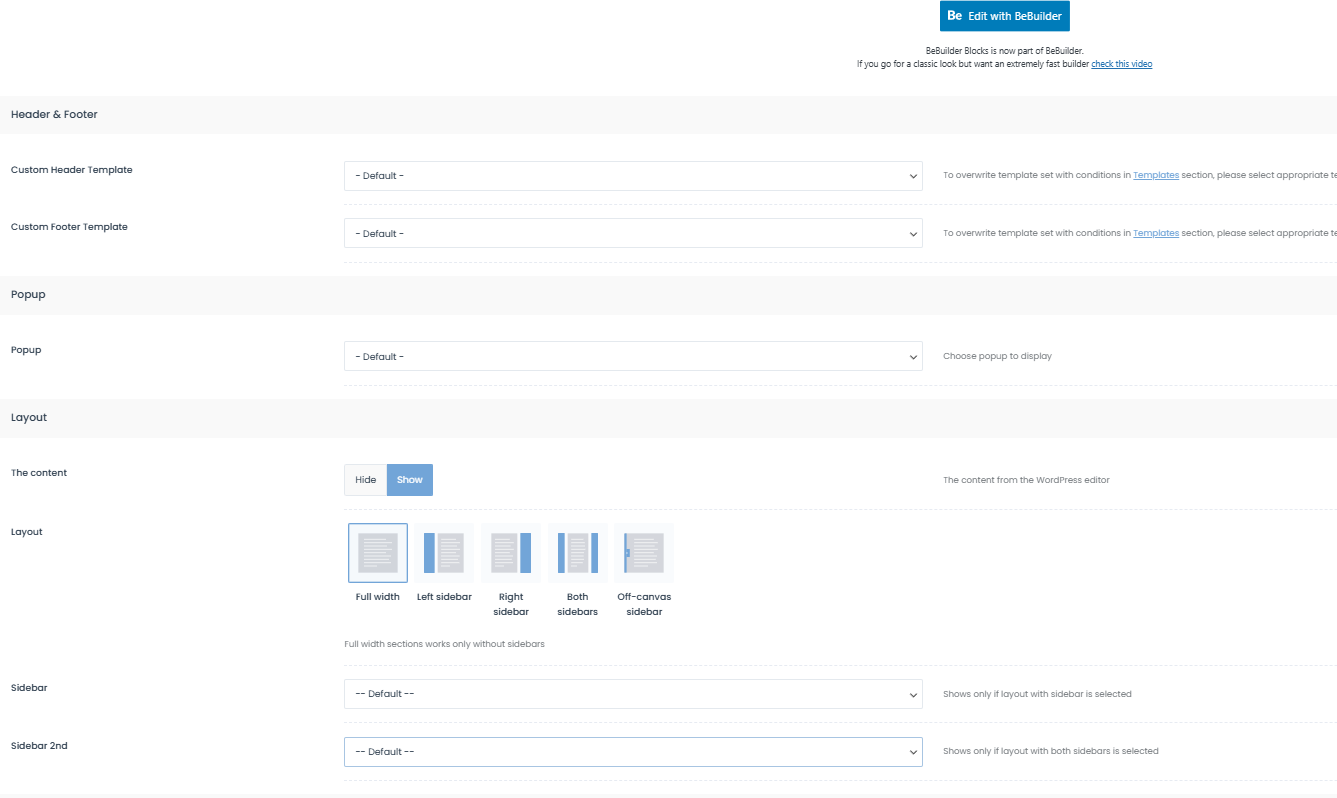Image resolution: width=1337 pixels, height=798 pixels.
Task: Click the Header & Footer section heading
Action: click(x=54, y=115)
